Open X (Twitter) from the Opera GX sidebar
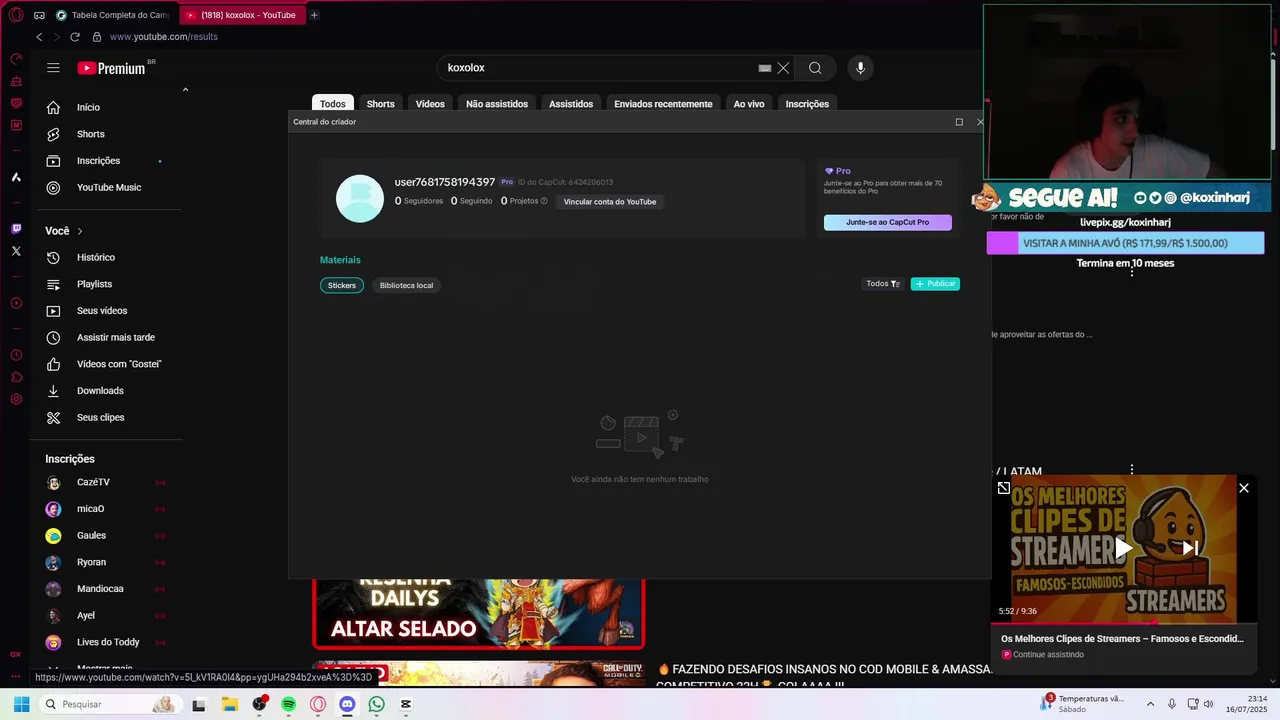Viewport: 1280px width, 720px height. [x=16, y=251]
